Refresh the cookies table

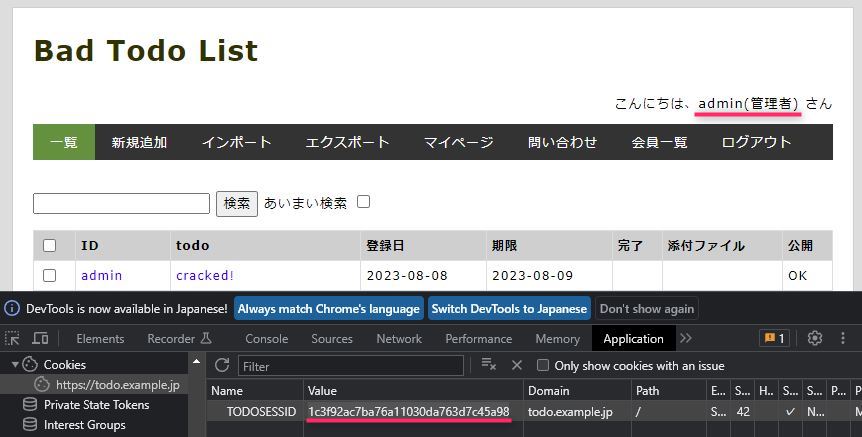pos(222,366)
